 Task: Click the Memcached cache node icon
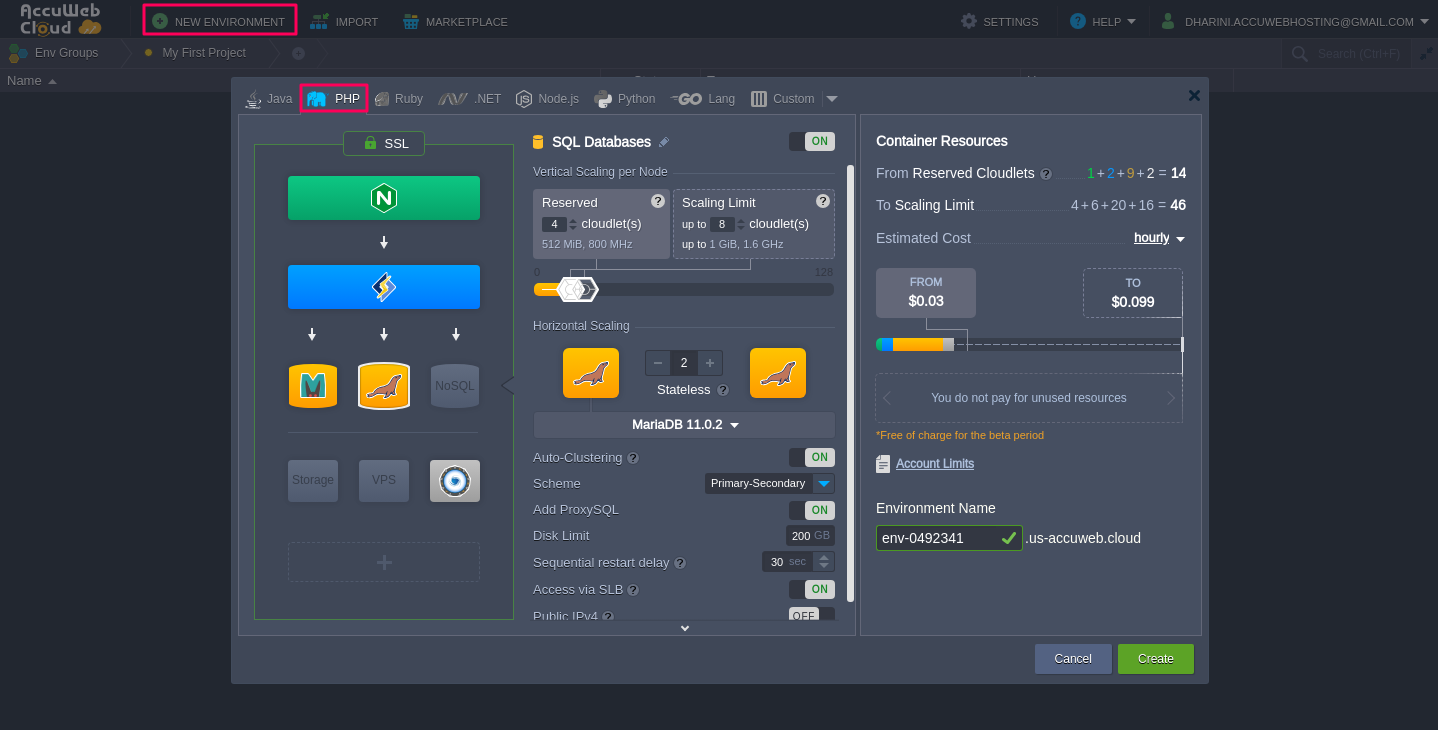(312, 386)
